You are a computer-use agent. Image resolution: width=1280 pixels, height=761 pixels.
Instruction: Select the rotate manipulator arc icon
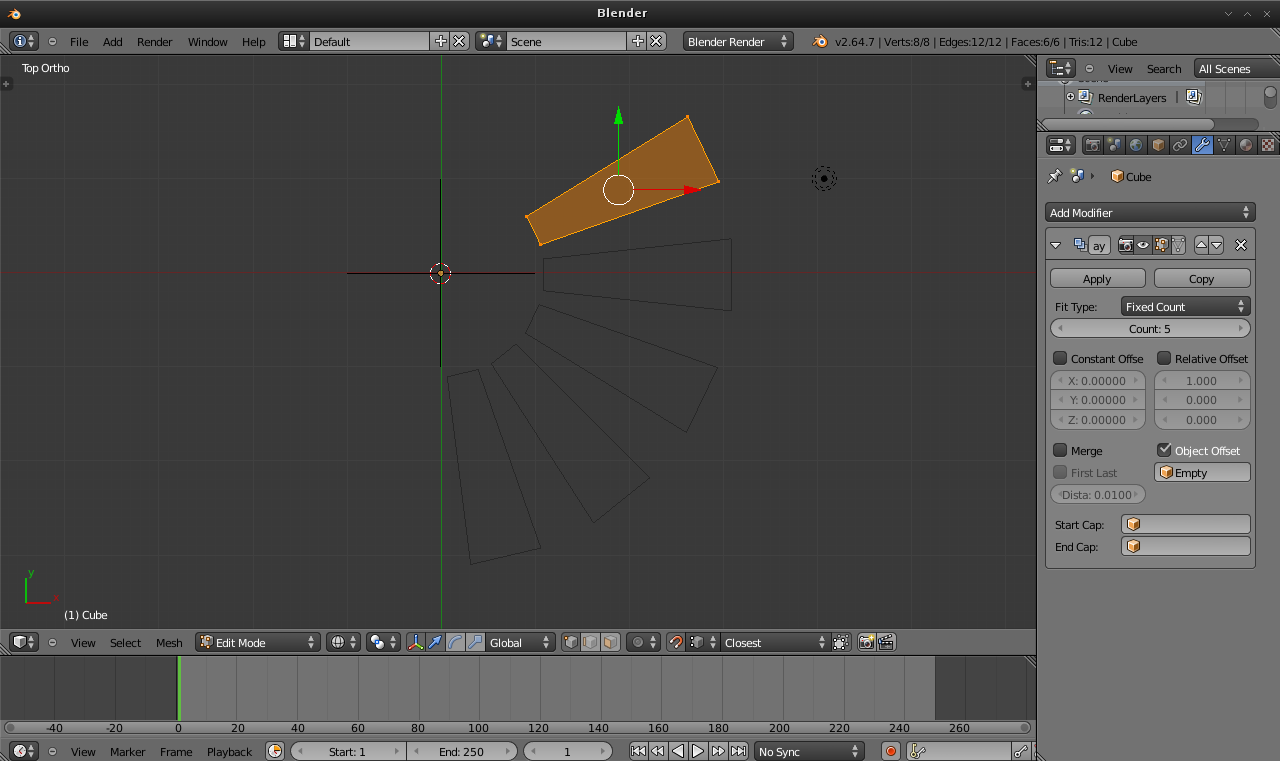click(x=455, y=642)
